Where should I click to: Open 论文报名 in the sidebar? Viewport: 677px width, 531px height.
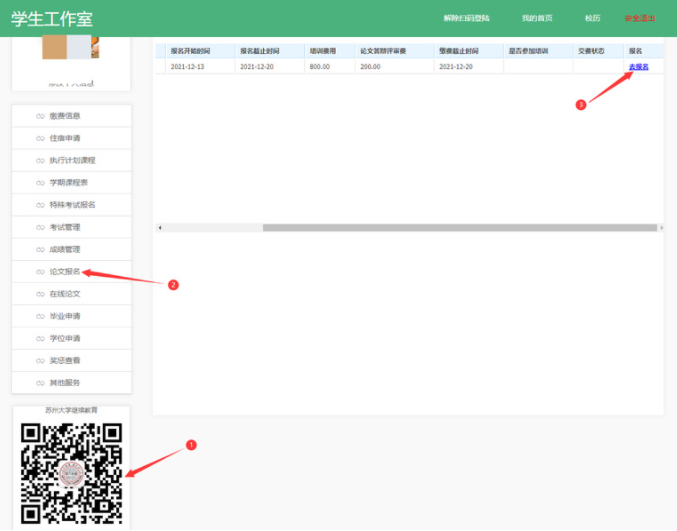(72, 272)
